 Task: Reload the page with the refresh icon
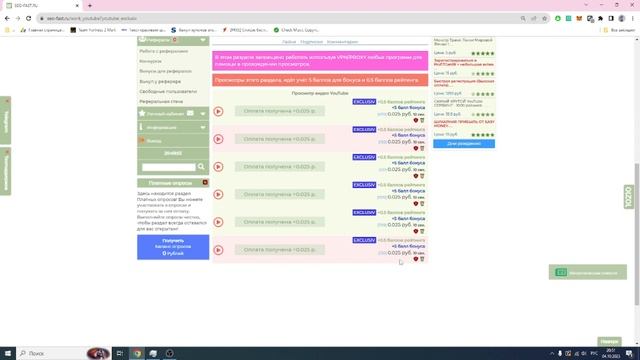(x=28, y=18)
